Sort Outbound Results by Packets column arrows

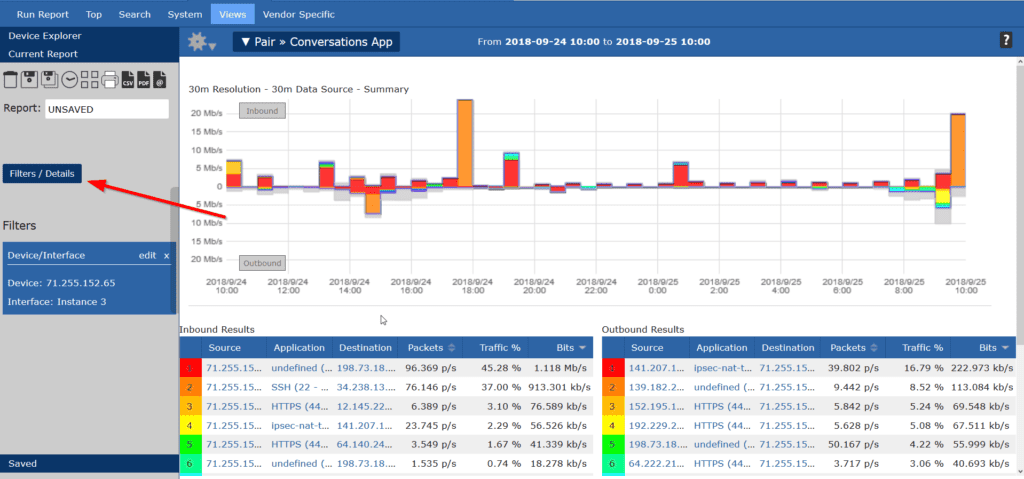point(872,348)
